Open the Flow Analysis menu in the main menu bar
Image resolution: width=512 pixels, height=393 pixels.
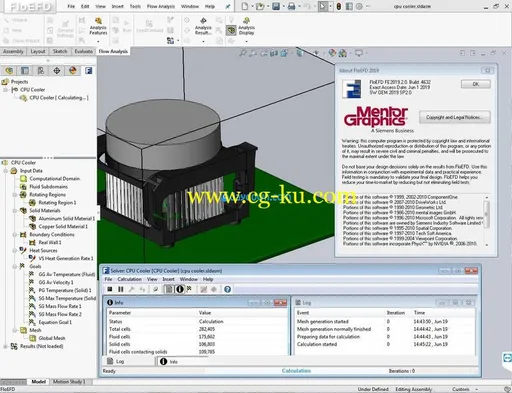pos(161,6)
